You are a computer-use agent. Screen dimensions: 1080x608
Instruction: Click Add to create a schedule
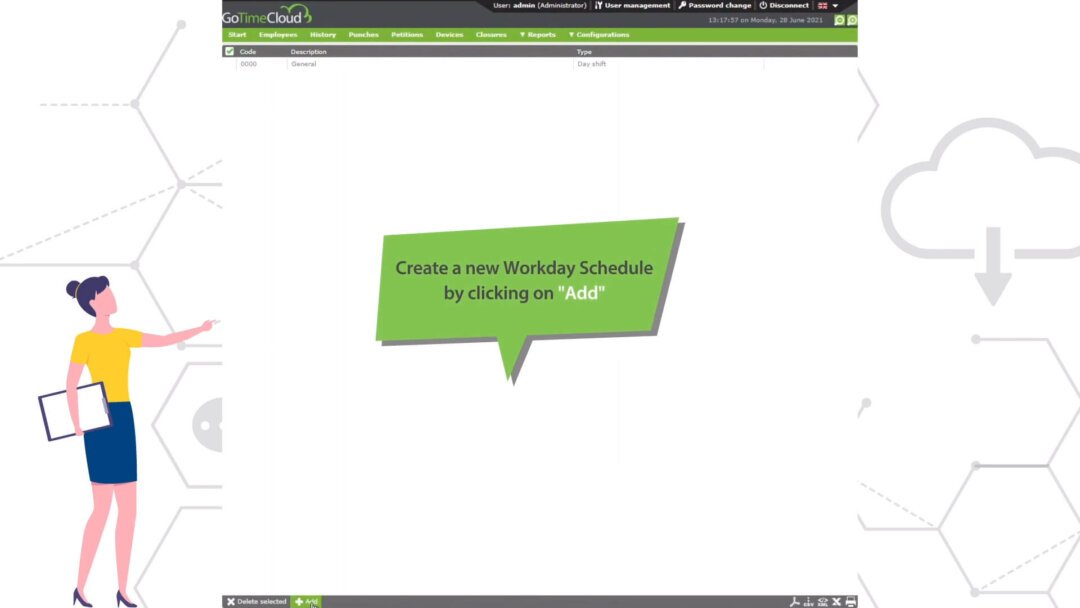click(306, 602)
